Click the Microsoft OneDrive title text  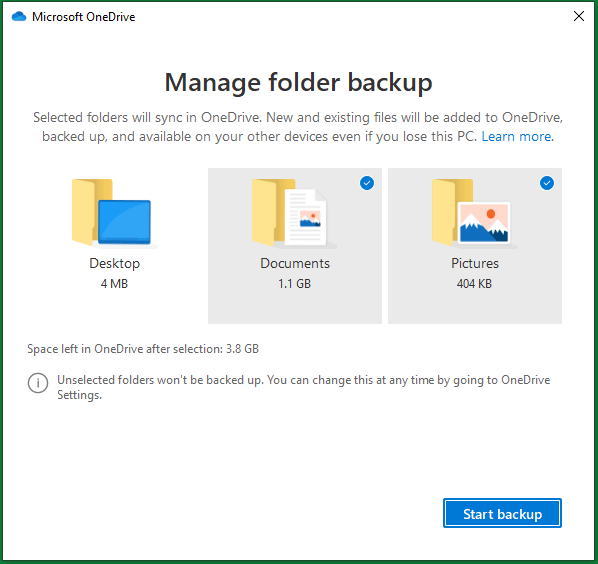click(x=84, y=17)
